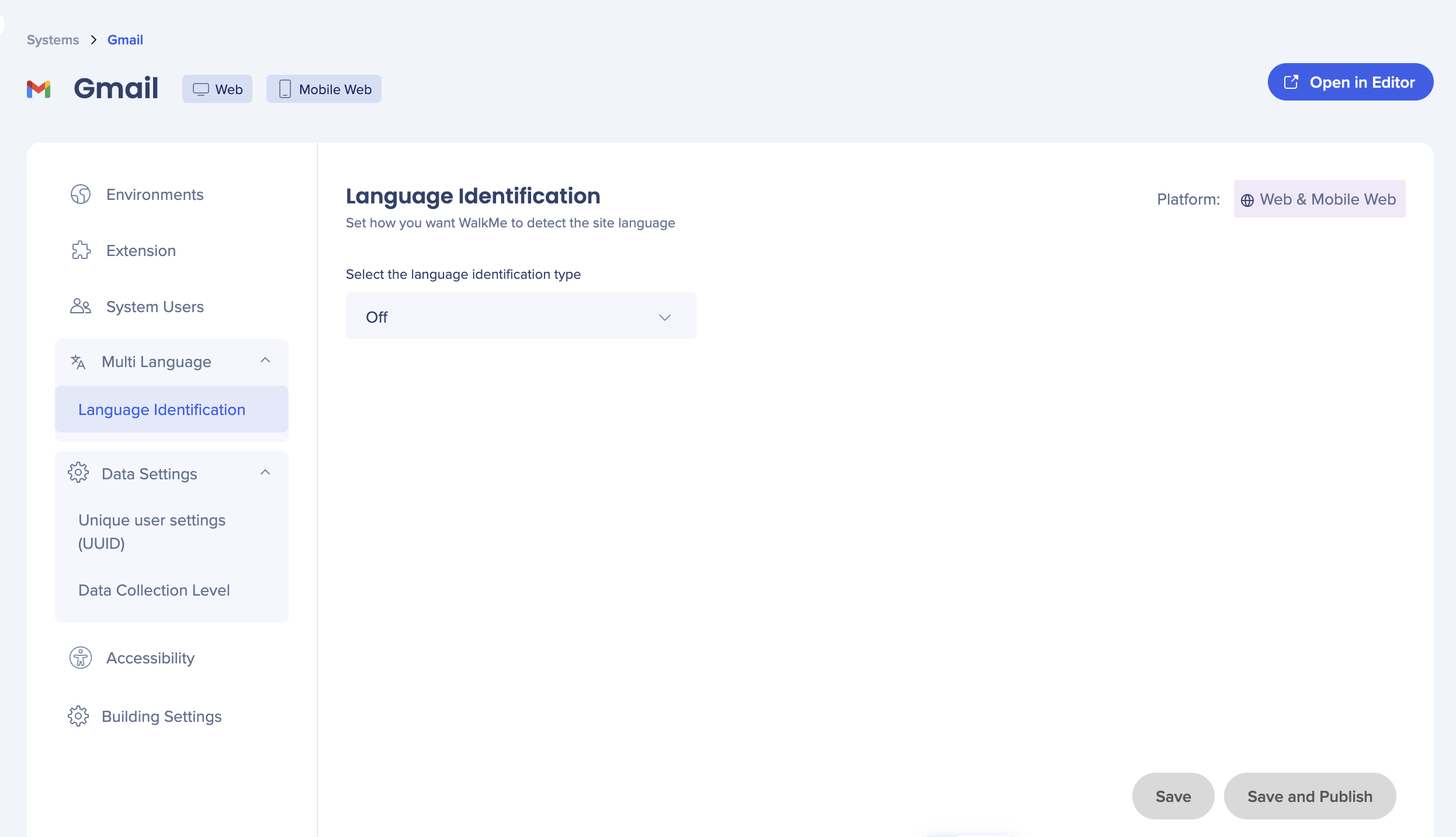This screenshot has height=837, width=1456.
Task: Select Language Identification in sidebar
Action: (x=172, y=409)
